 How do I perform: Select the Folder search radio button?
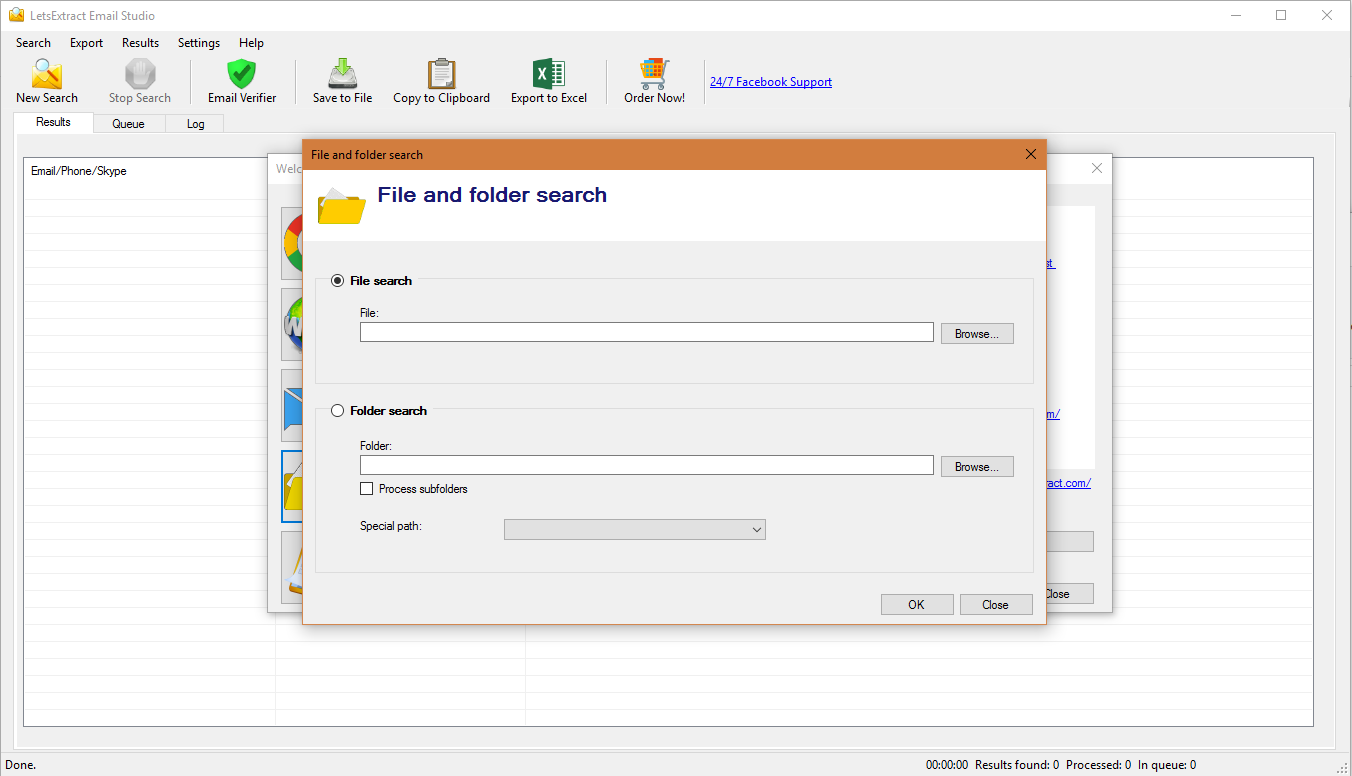click(338, 411)
